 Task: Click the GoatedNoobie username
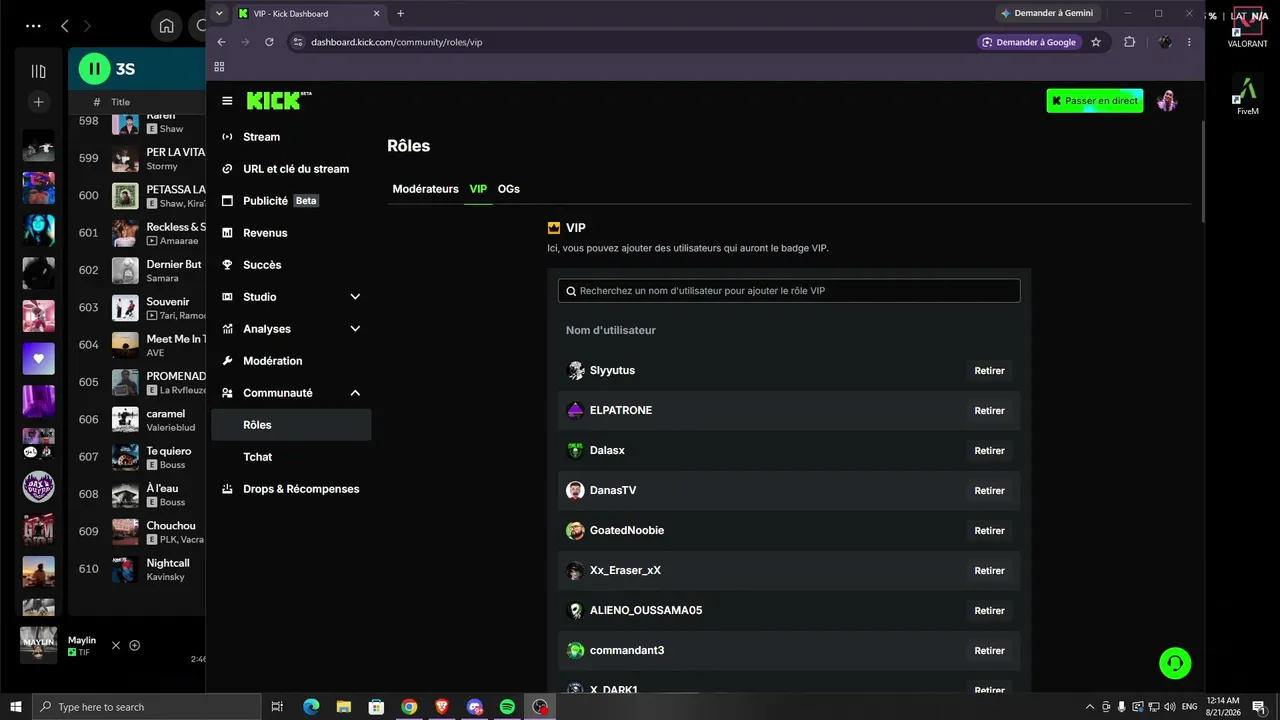[627, 531]
